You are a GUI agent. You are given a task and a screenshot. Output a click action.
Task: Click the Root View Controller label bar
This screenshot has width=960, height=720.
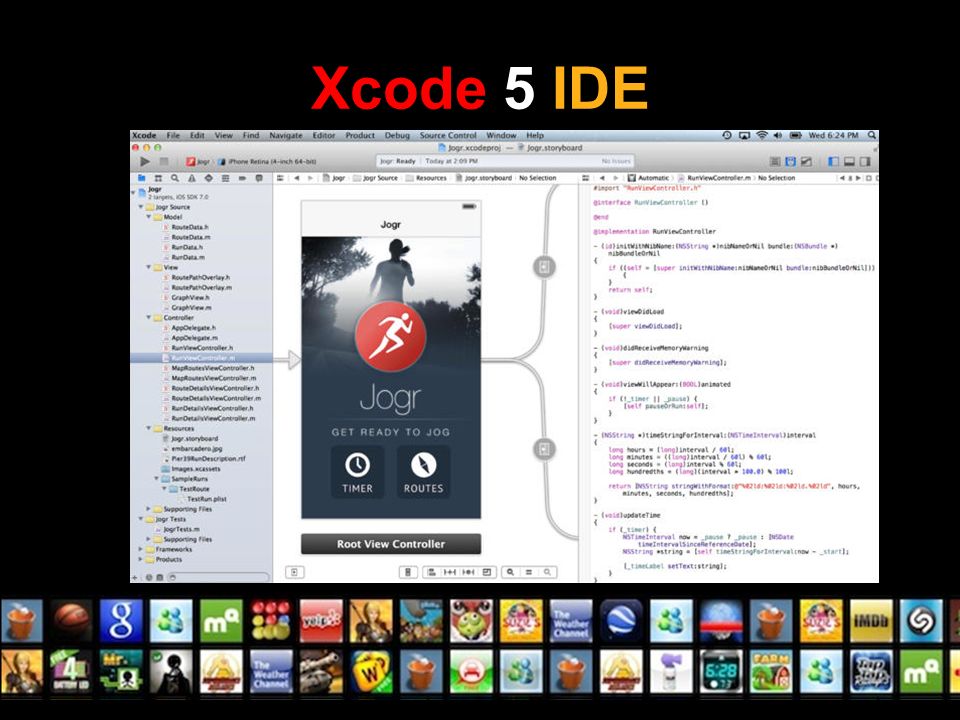click(x=391, y=544)
